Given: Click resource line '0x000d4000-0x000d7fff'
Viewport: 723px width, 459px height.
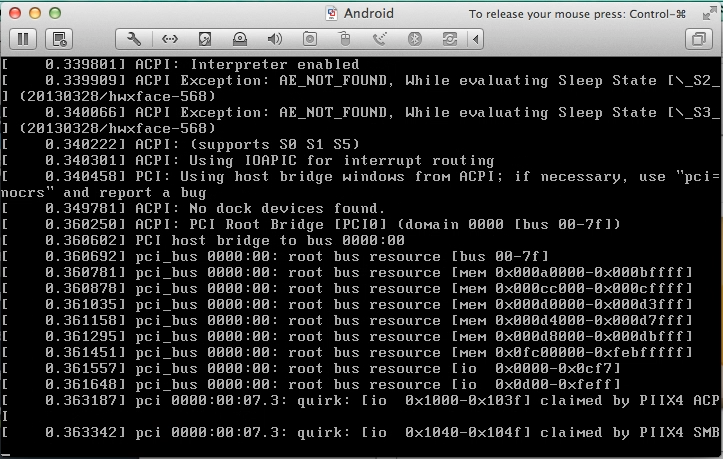Looking at the screenshot, I should (347, 321).
